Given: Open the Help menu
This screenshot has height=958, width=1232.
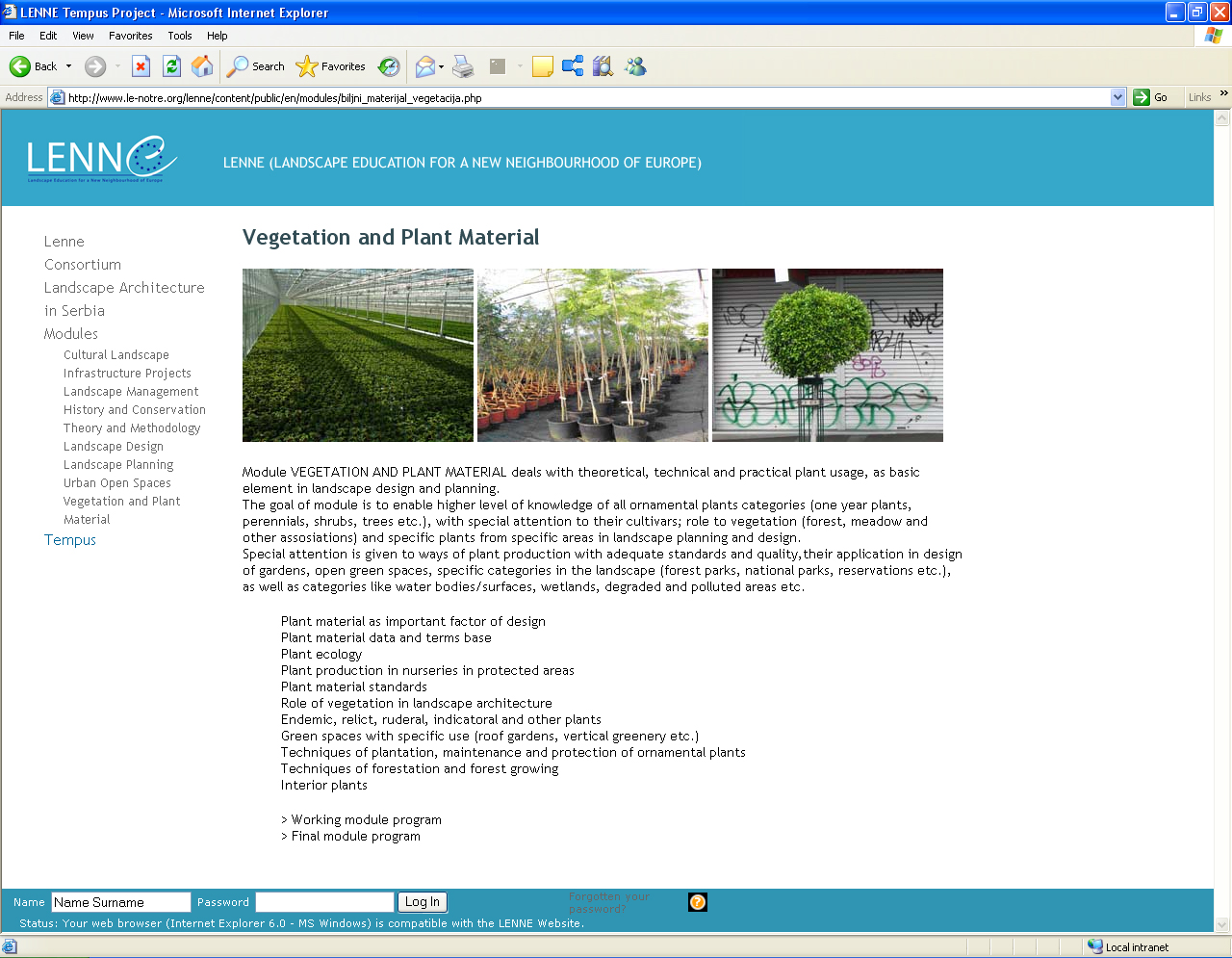Looking at the screenshot, I should [x=218, y=36].
